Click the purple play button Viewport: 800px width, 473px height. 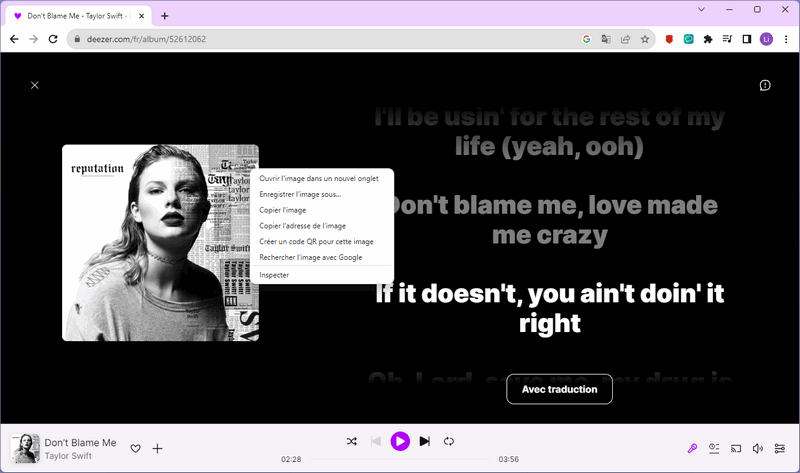[x=400, y=441]
